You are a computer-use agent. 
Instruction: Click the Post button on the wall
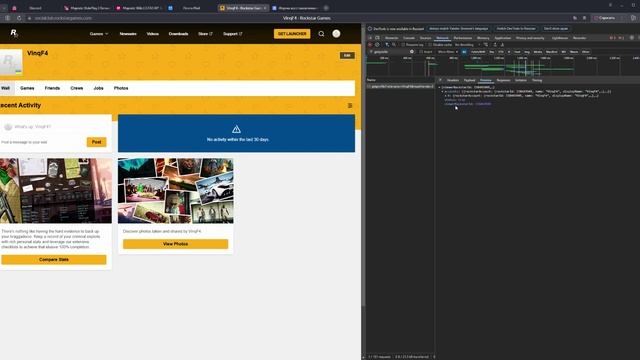click(96, 142)
